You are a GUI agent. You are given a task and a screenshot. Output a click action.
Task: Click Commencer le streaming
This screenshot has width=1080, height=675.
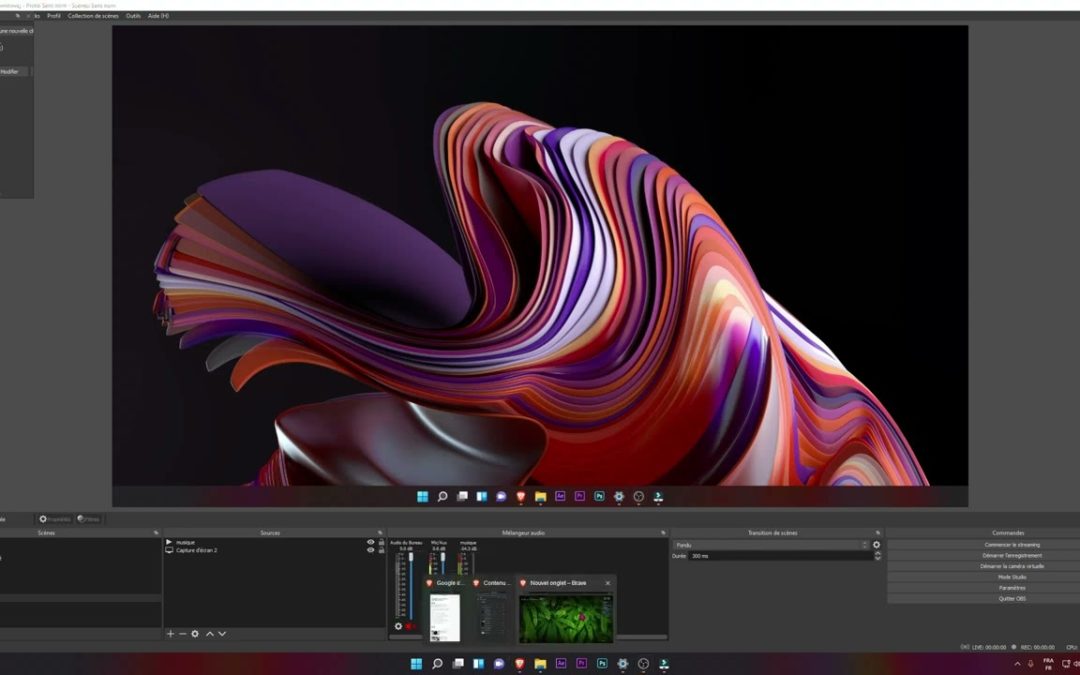[x=1012, y=545]
